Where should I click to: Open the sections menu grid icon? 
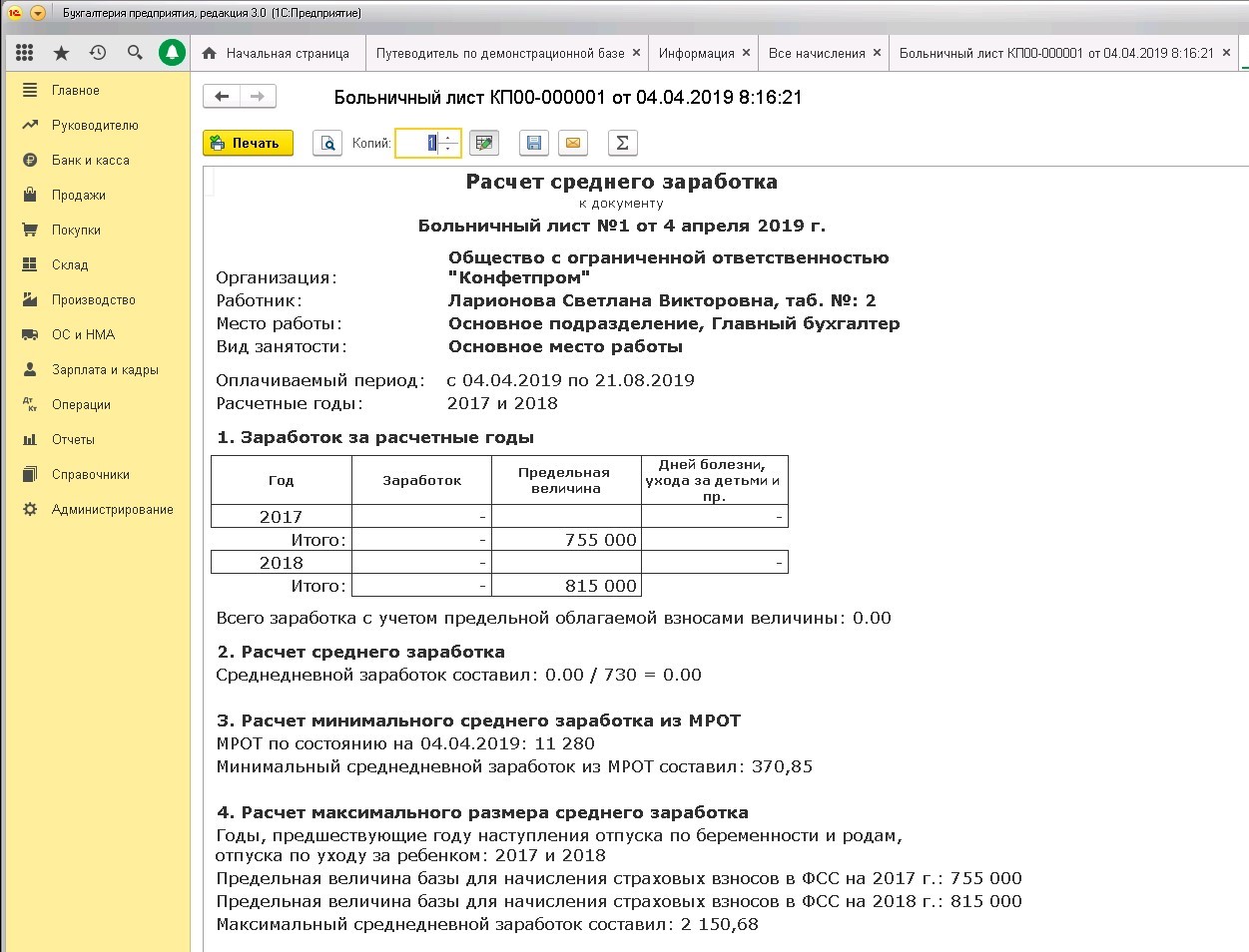pos(25,53)
